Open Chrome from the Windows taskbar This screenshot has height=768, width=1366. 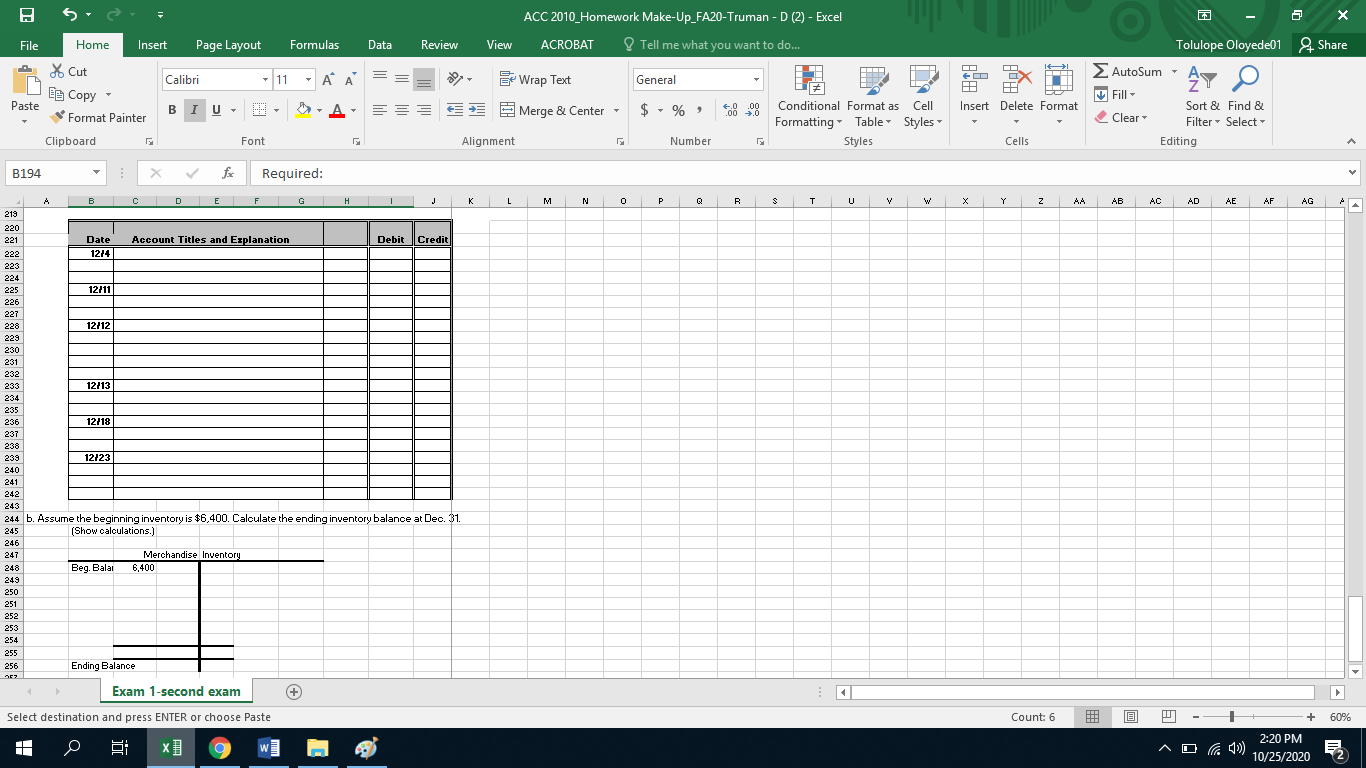[x=219, y=747]
